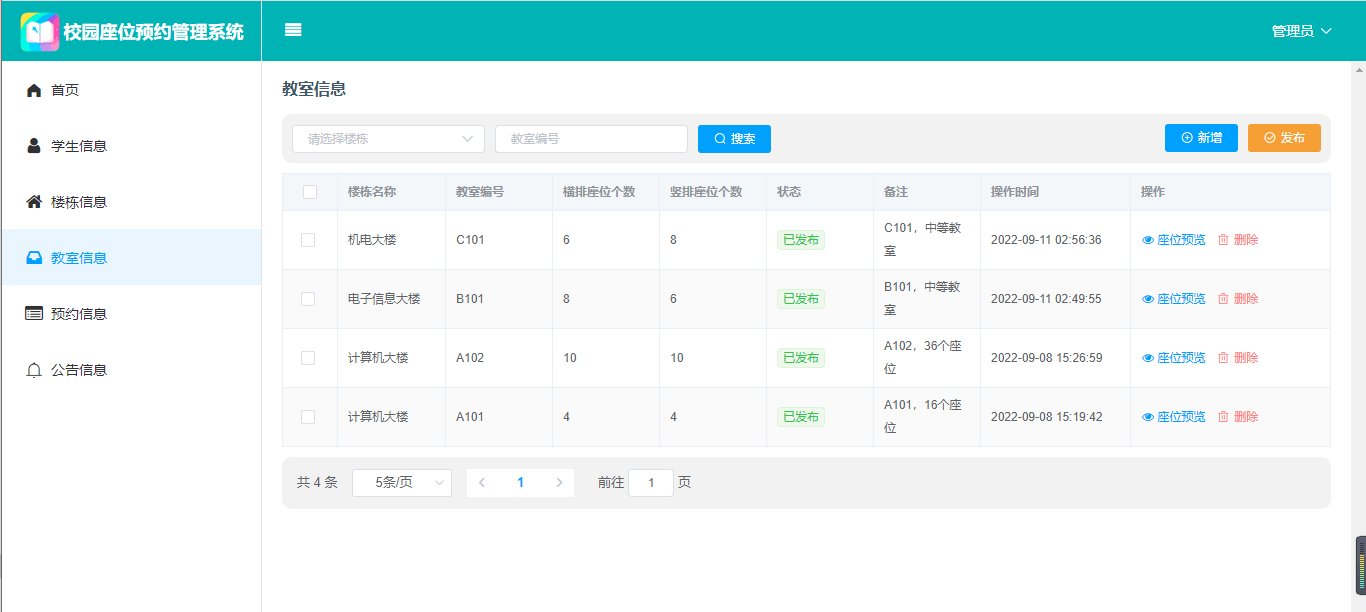Click the blue 搜索 button
Screen dimensions: 1366x612
(x=734, y=139)
